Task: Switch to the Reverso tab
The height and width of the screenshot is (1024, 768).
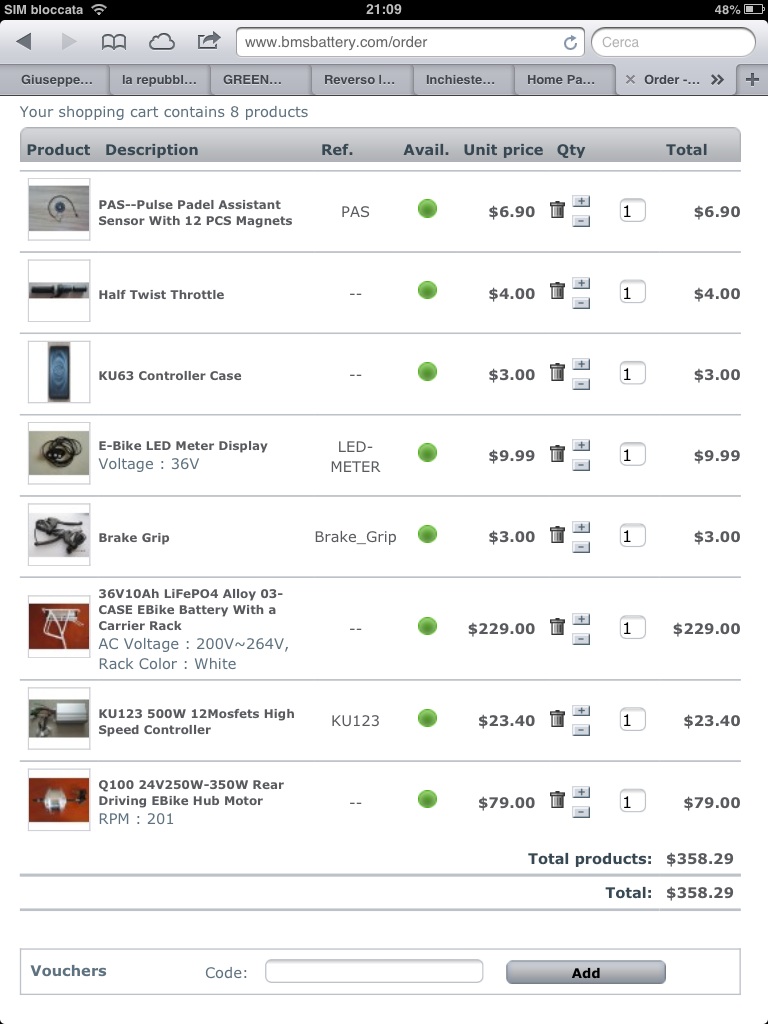Action: [360, 80]
